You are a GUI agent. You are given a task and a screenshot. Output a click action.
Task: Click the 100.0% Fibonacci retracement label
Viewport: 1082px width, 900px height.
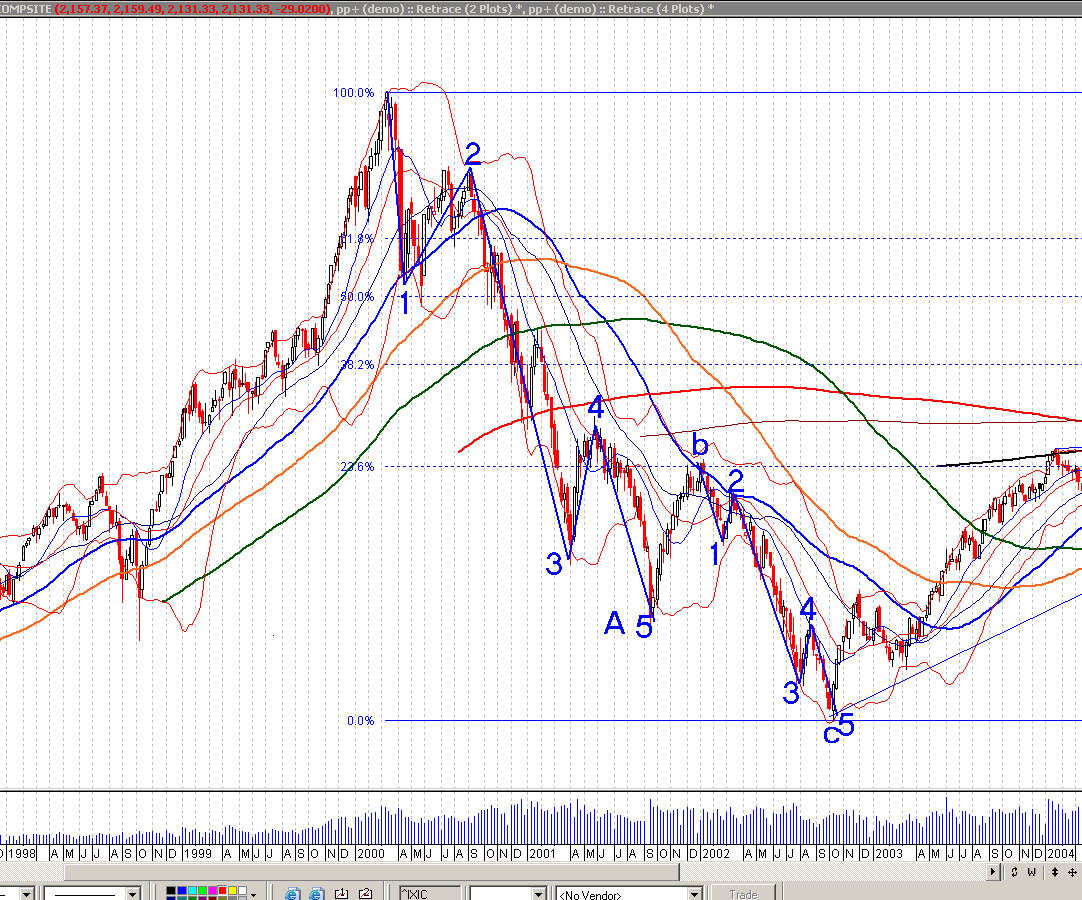pos(353,92)
